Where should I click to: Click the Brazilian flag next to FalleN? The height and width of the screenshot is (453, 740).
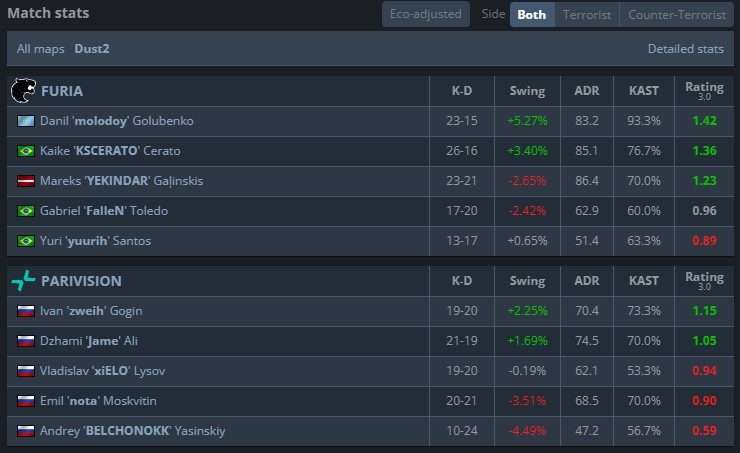(x=26, y=211)
